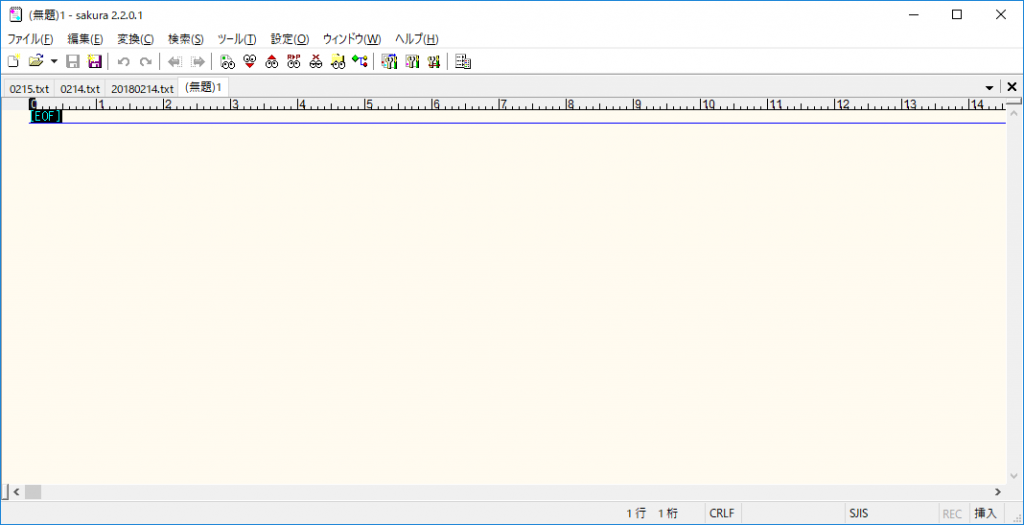Viewport: 1024px width, 525px height.
Task: Select the (無題)1 tab
Action: click(x=203, y=87)
